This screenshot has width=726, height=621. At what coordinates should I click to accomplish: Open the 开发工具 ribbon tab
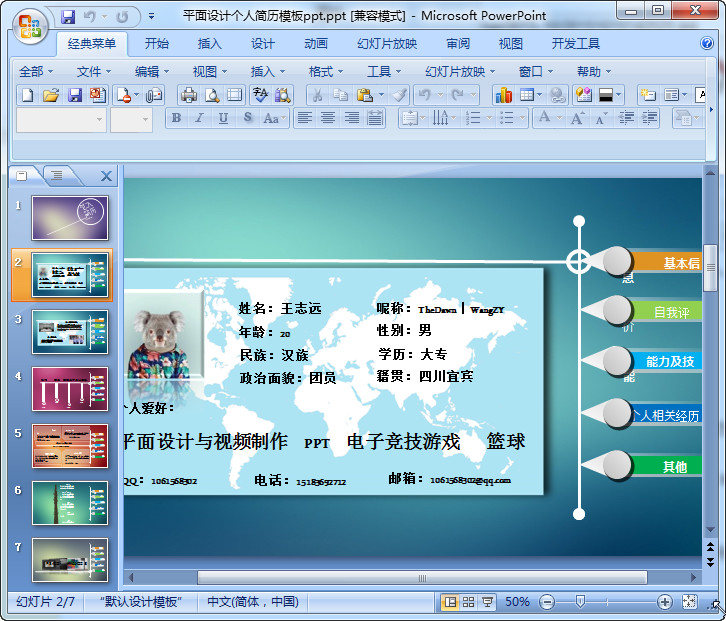576,44
